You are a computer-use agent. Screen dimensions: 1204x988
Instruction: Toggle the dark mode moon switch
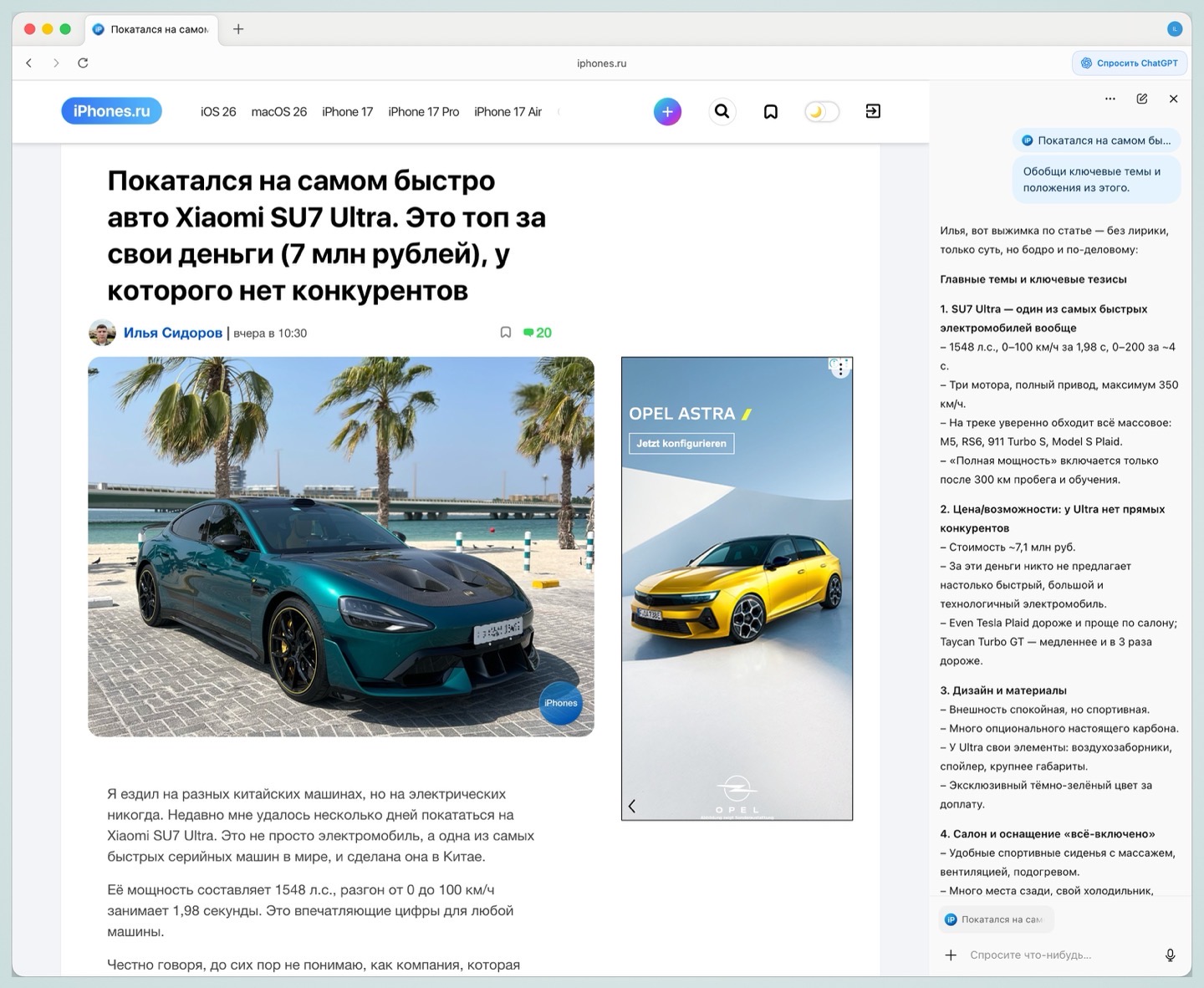(x=821, y=111)
